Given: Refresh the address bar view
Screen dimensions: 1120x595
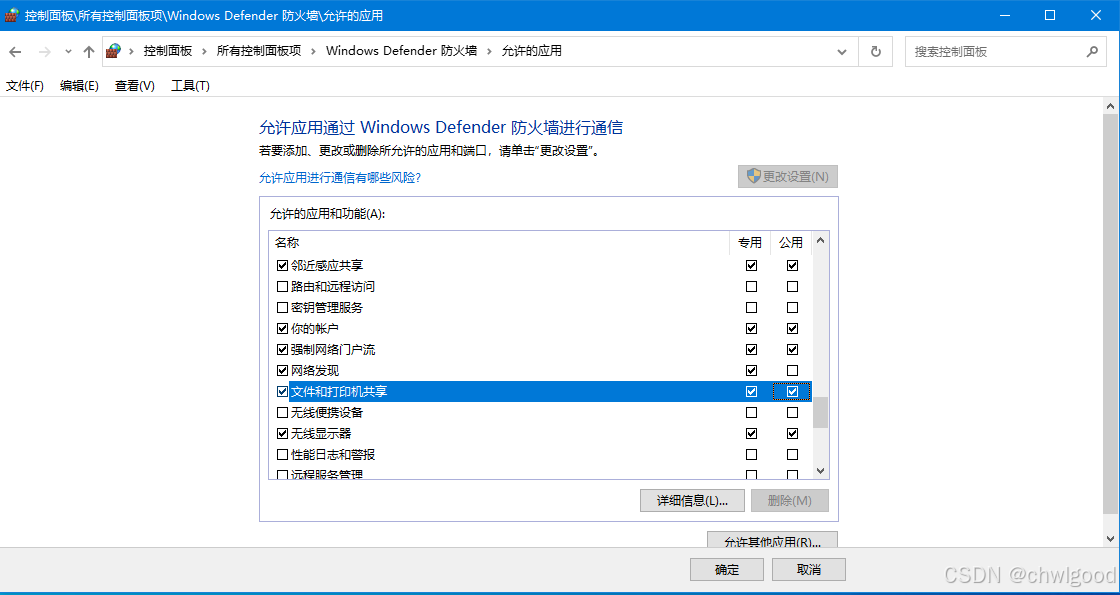Looking at the screenshot, I should pyautogui.click(x=876, y=51).
